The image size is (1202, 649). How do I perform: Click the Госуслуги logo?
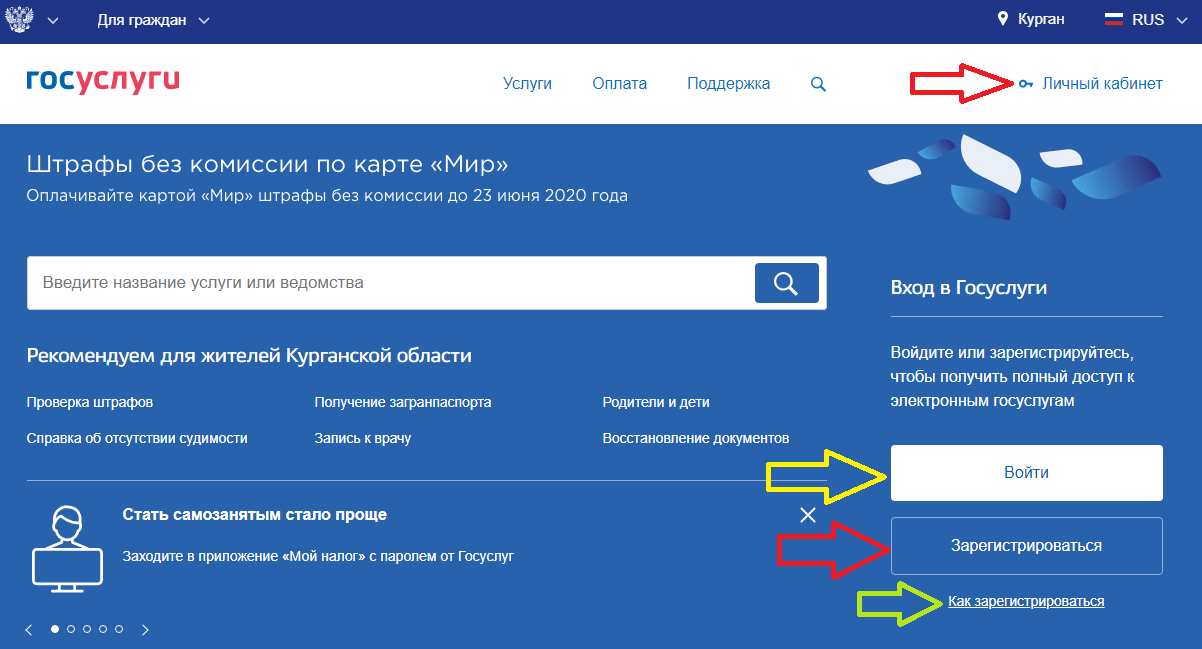103,82
